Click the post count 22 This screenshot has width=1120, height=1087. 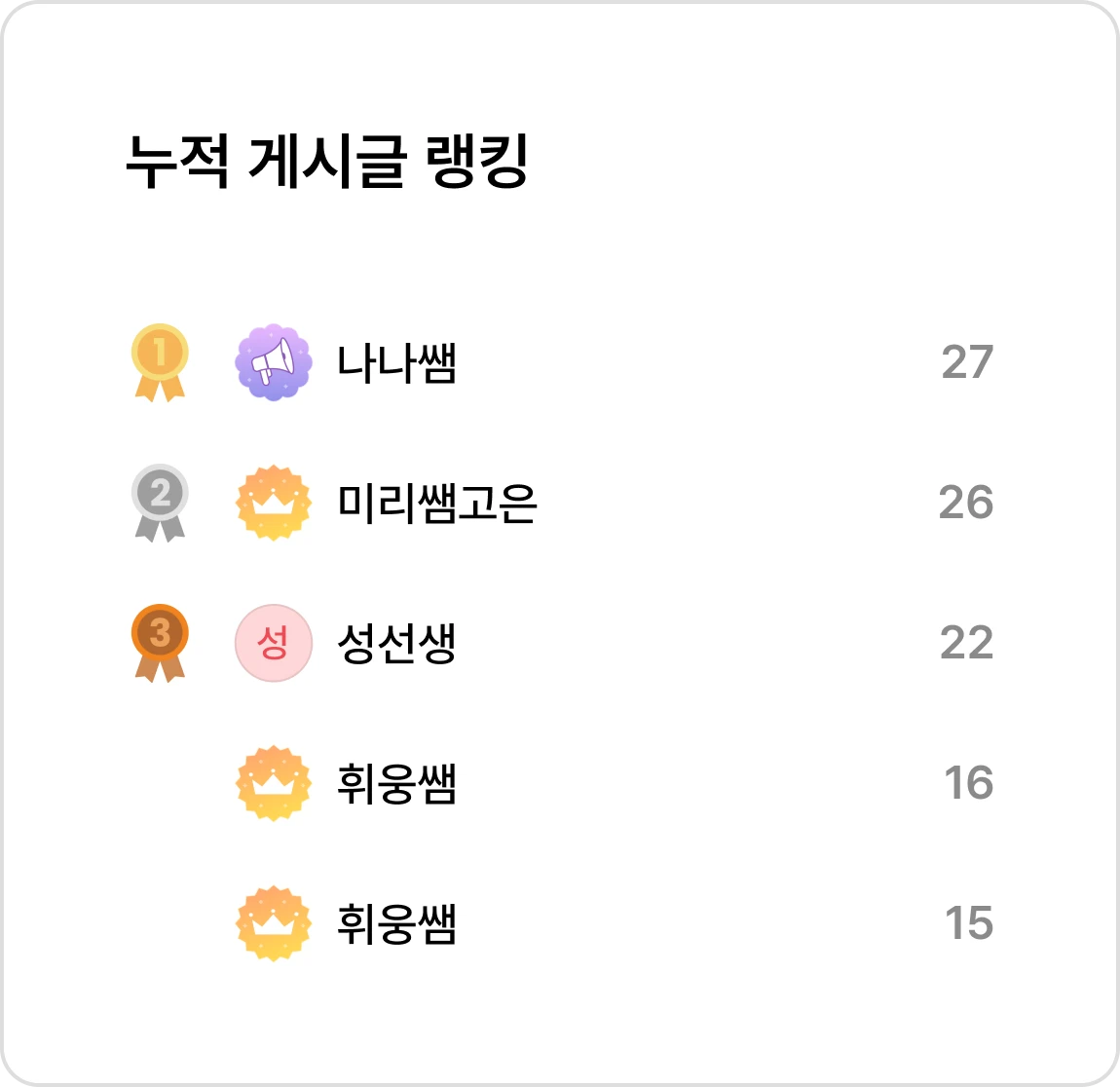966,643
